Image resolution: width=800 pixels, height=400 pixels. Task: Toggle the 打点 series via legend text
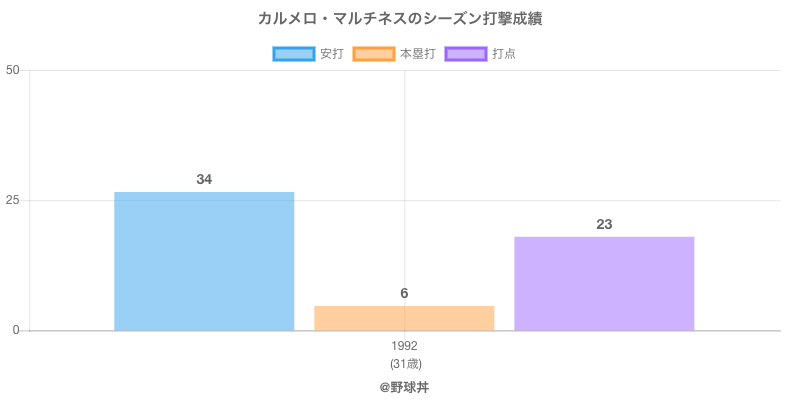click(504, 54)
